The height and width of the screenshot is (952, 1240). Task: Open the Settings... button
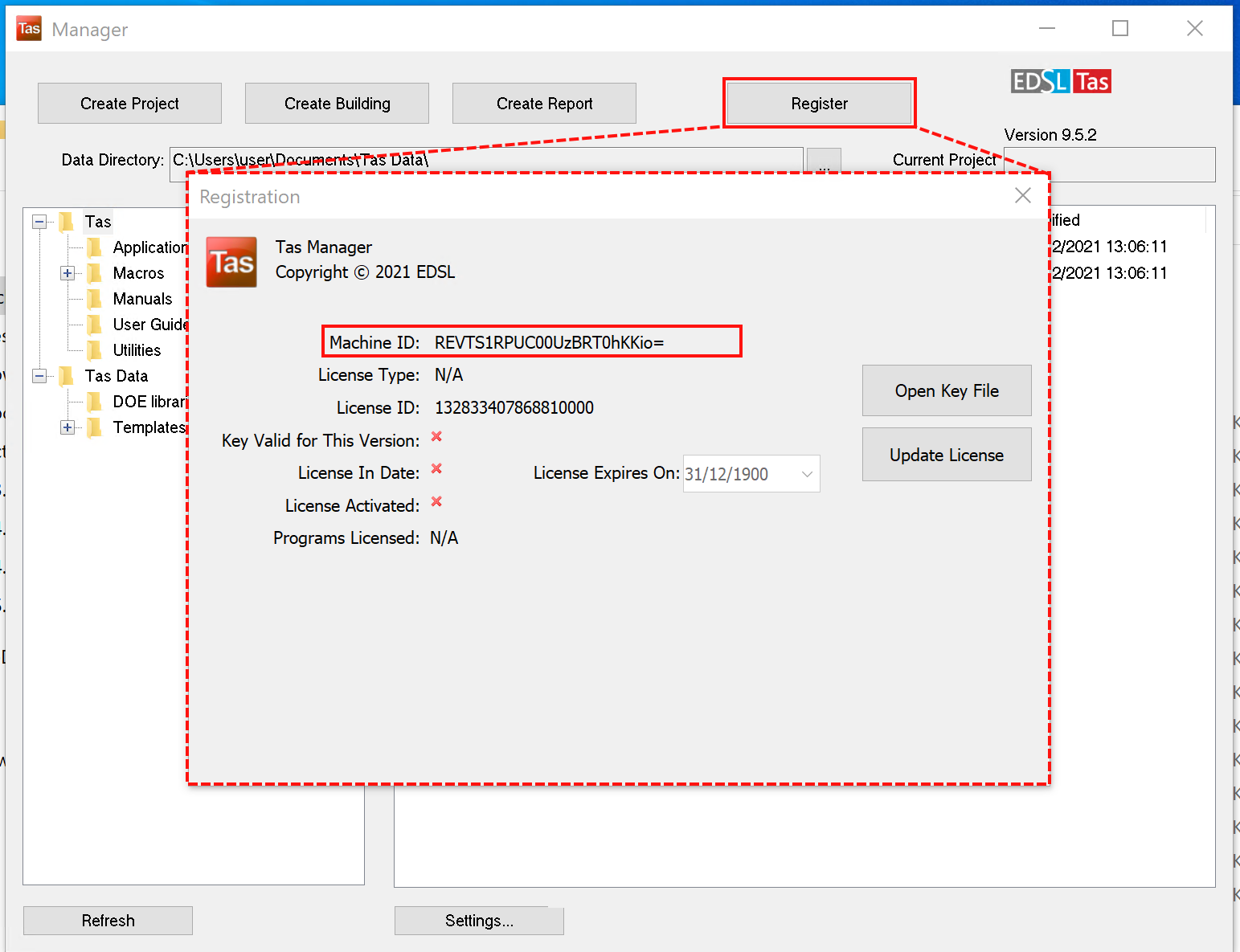(x=479, y=921)
